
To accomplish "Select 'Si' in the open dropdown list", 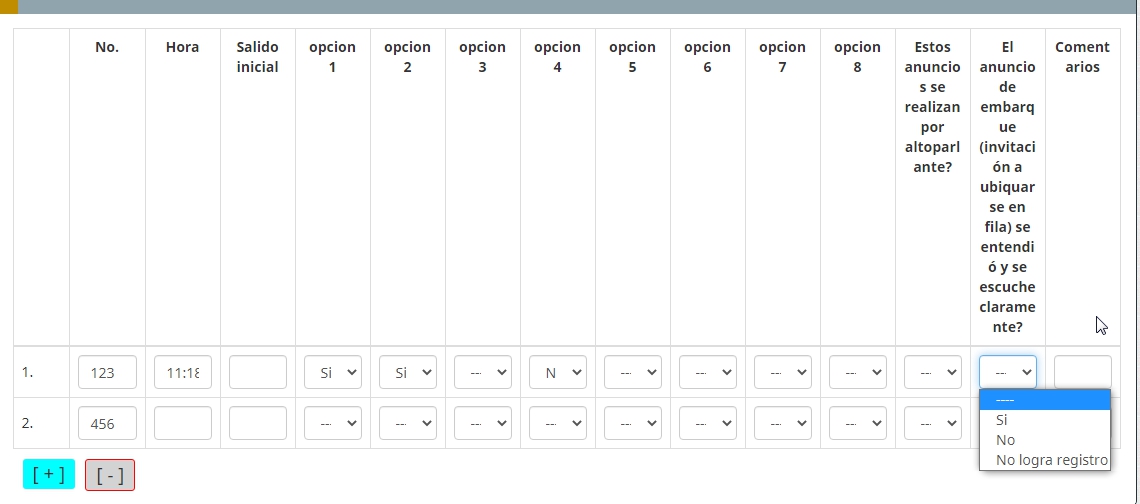I will [1002, 420].
